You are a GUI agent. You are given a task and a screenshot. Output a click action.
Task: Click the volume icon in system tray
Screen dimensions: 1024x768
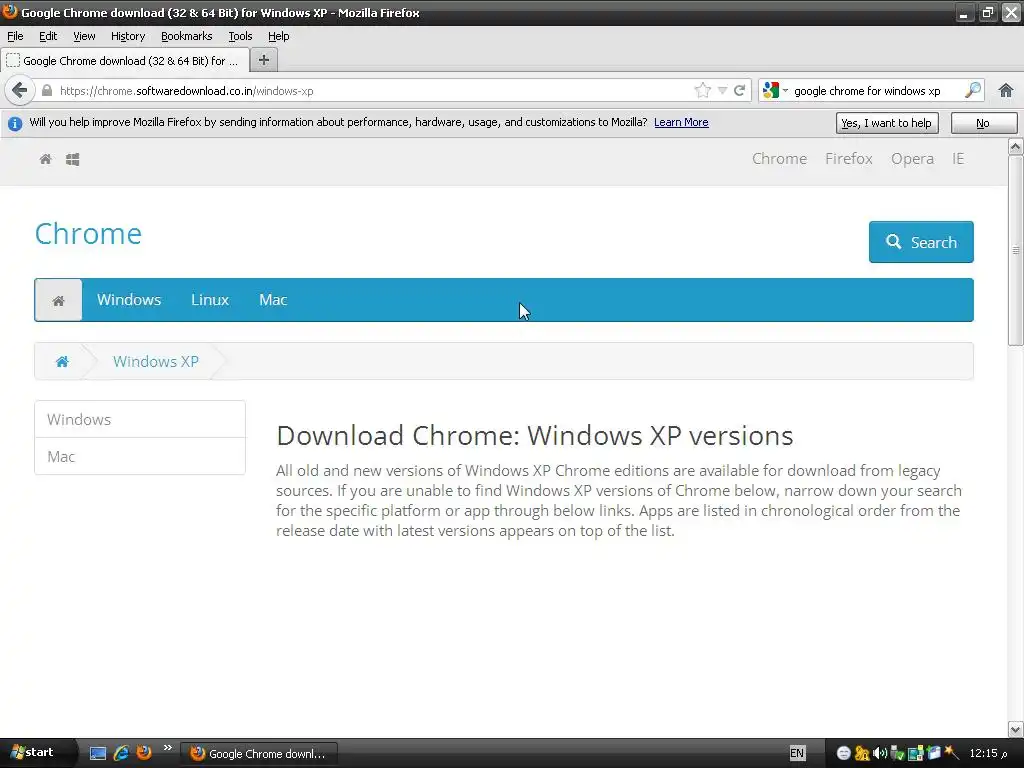[880, 754]
